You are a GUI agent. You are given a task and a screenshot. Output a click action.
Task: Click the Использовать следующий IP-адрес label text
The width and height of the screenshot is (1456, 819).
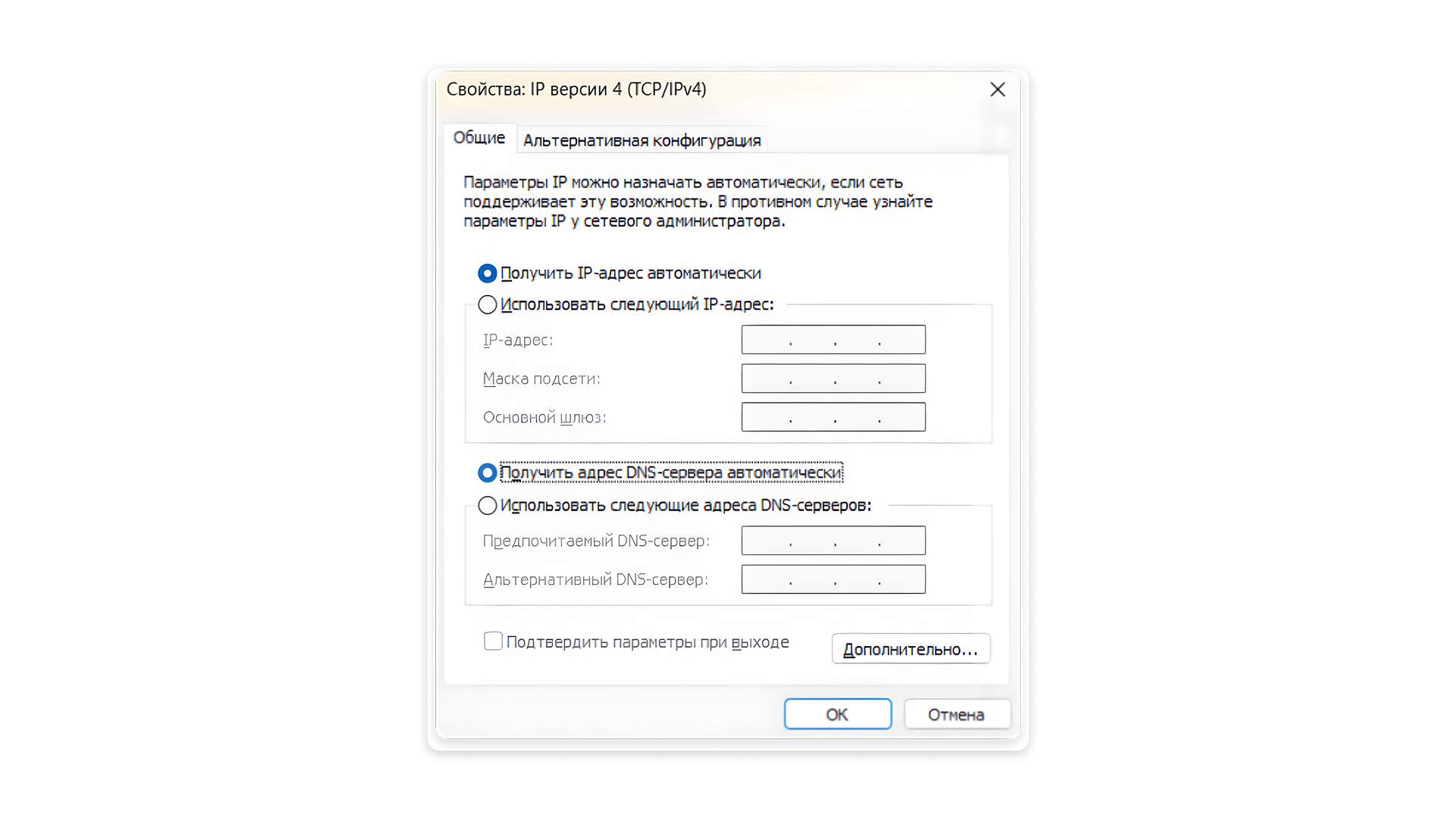(637, 305)
